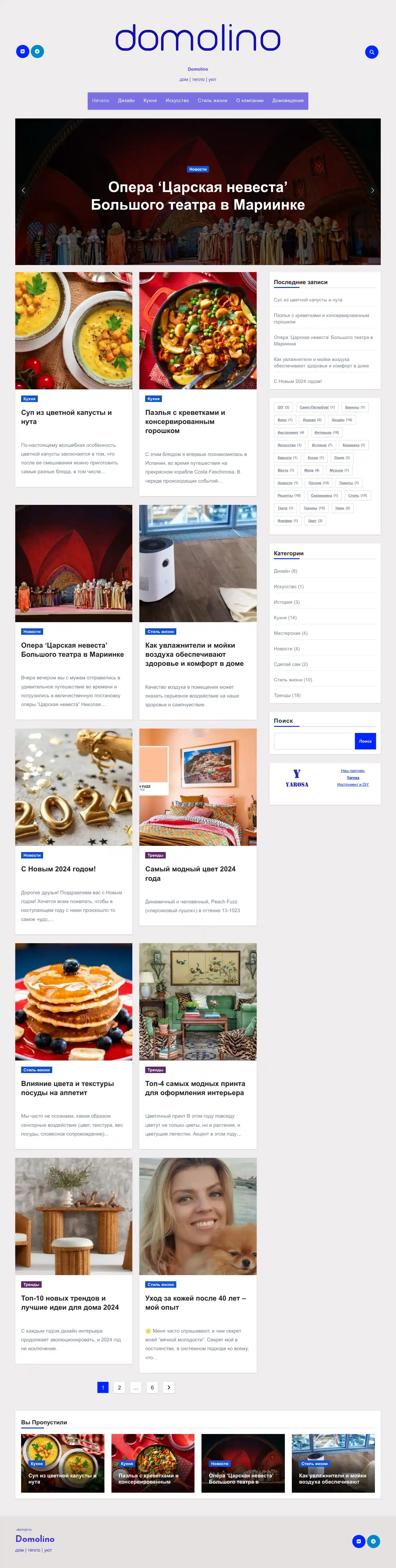Open the VK icon in the footer

[359, 1541]
